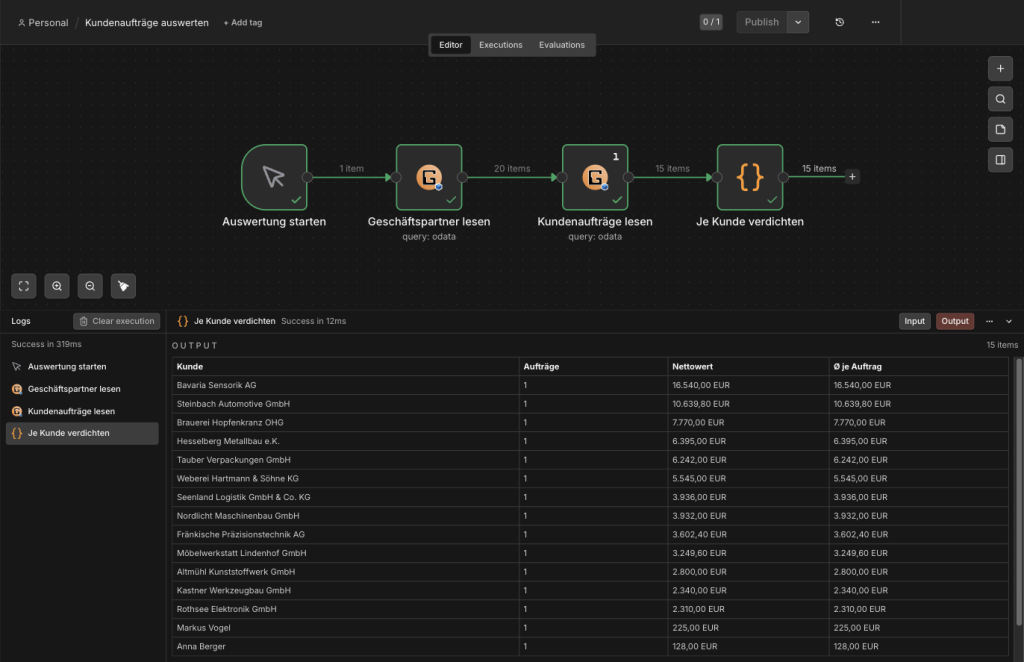Click the 0 / 1 counter badge
Image resolution: width=1024 pixels, height=662 pixels.
tap(711, 22)
